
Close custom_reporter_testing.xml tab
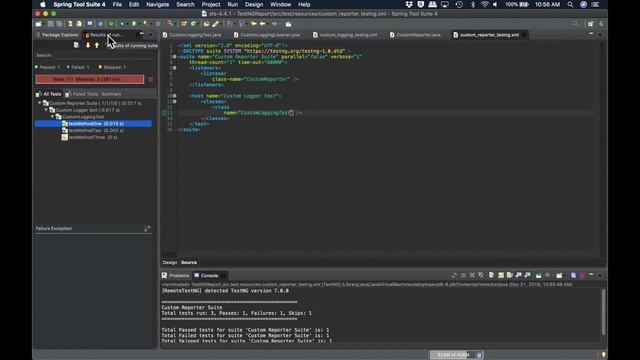click(524, 35)
